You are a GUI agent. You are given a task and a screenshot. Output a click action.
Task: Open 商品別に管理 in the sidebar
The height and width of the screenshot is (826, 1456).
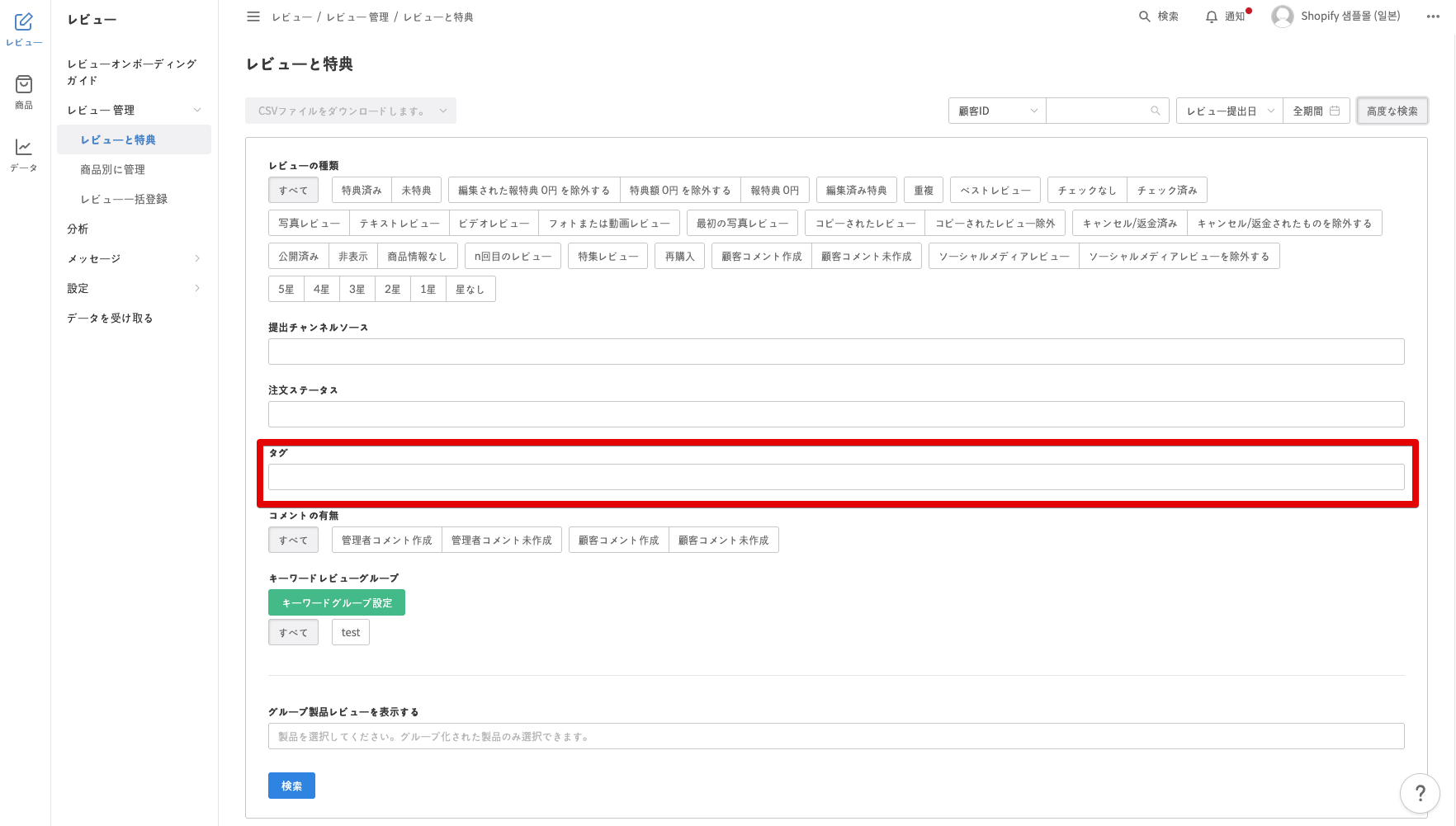pos(112,169)
